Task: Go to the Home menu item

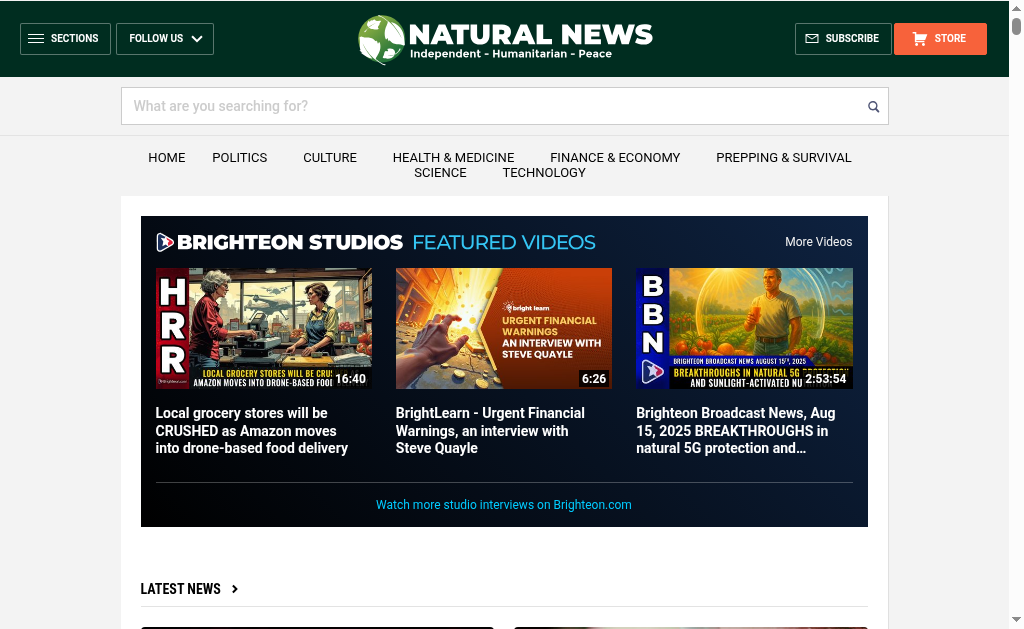Action: (167, 157)
